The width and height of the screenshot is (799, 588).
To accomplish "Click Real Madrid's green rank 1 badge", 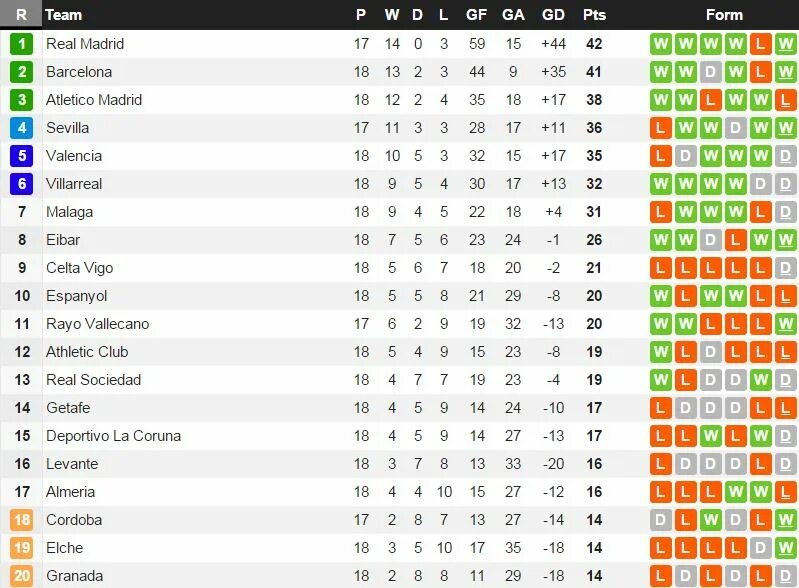I will (21, 44).
